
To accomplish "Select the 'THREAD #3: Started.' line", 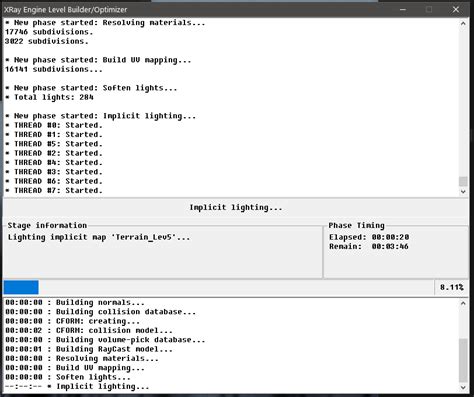I will pos(54,172).
